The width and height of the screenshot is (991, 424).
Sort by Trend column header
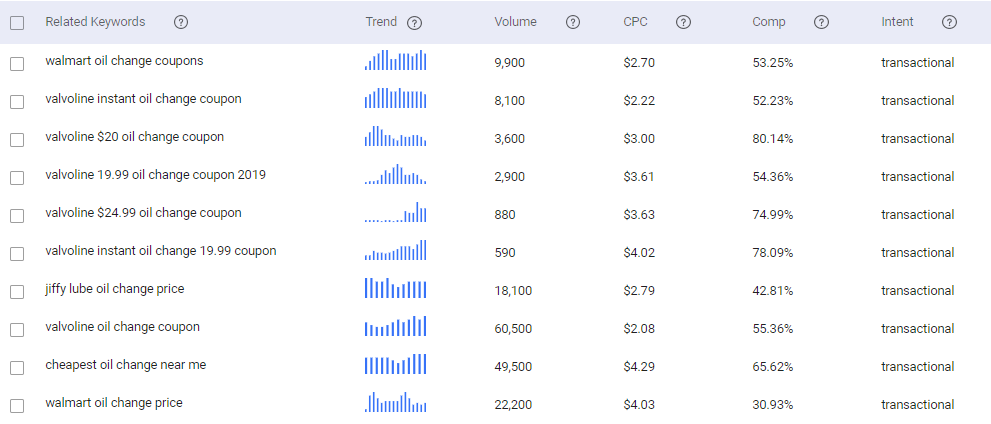(x=381, y=22)
